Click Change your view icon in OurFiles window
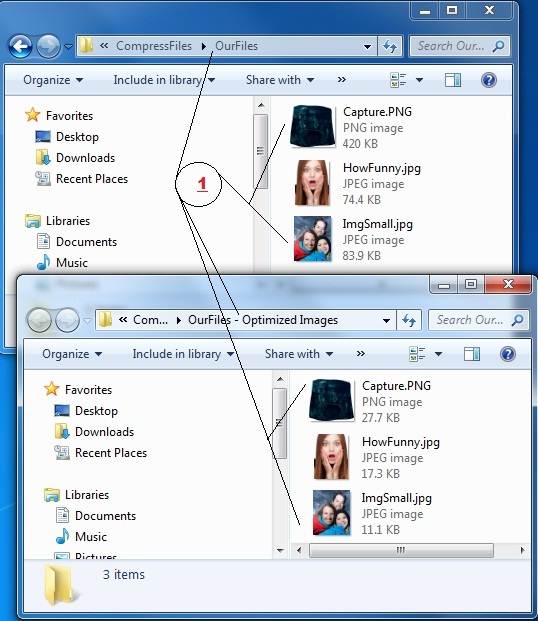This screenshot has width=538, height=621. (398, 80)
